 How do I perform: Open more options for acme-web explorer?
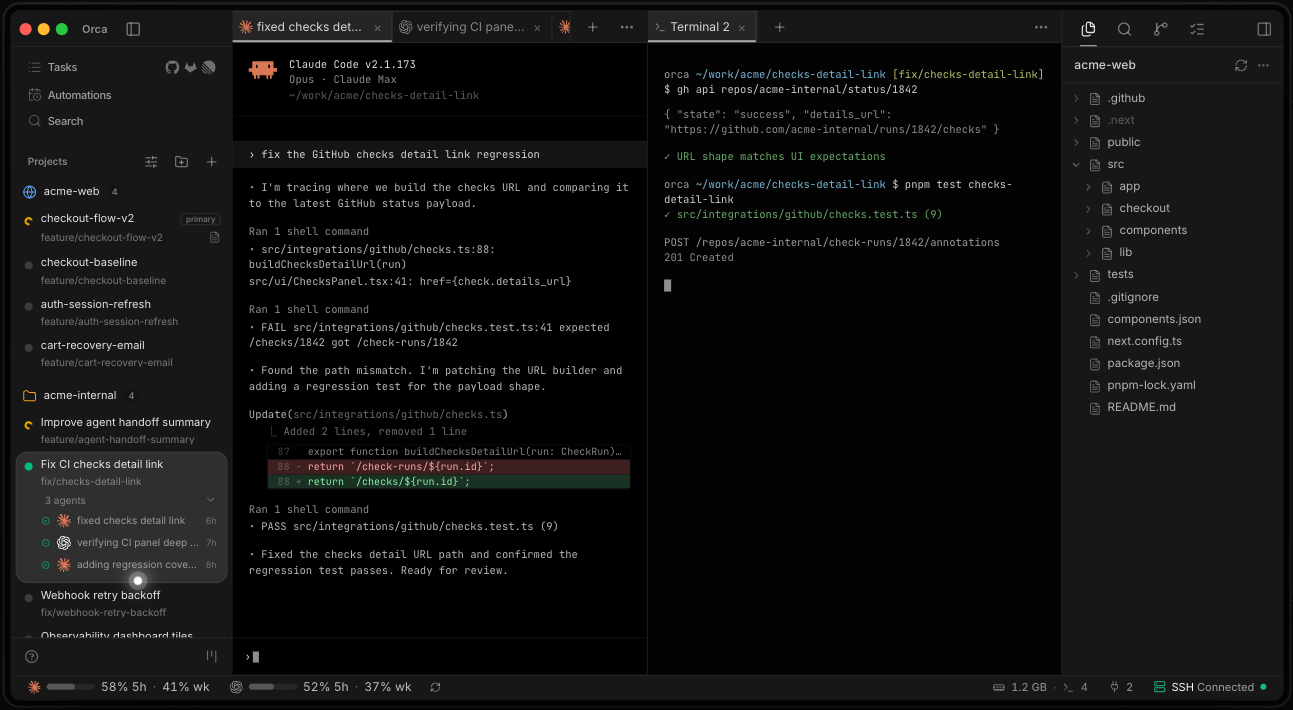tap(1263, 65)
